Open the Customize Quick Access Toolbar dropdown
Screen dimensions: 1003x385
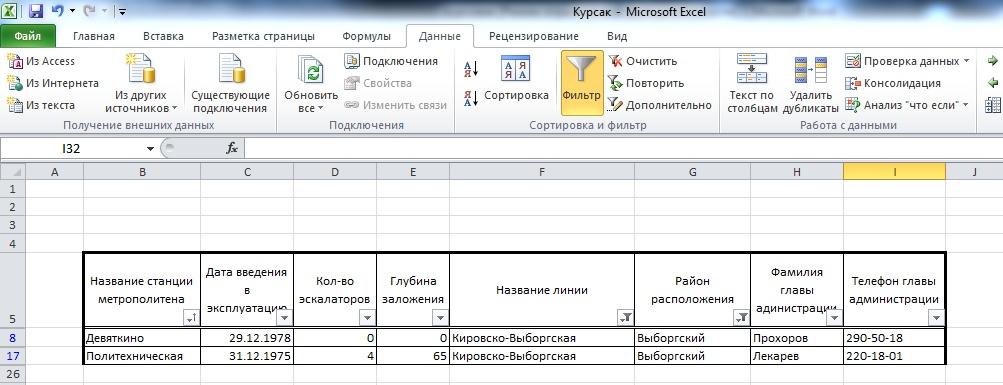[122, 12]
